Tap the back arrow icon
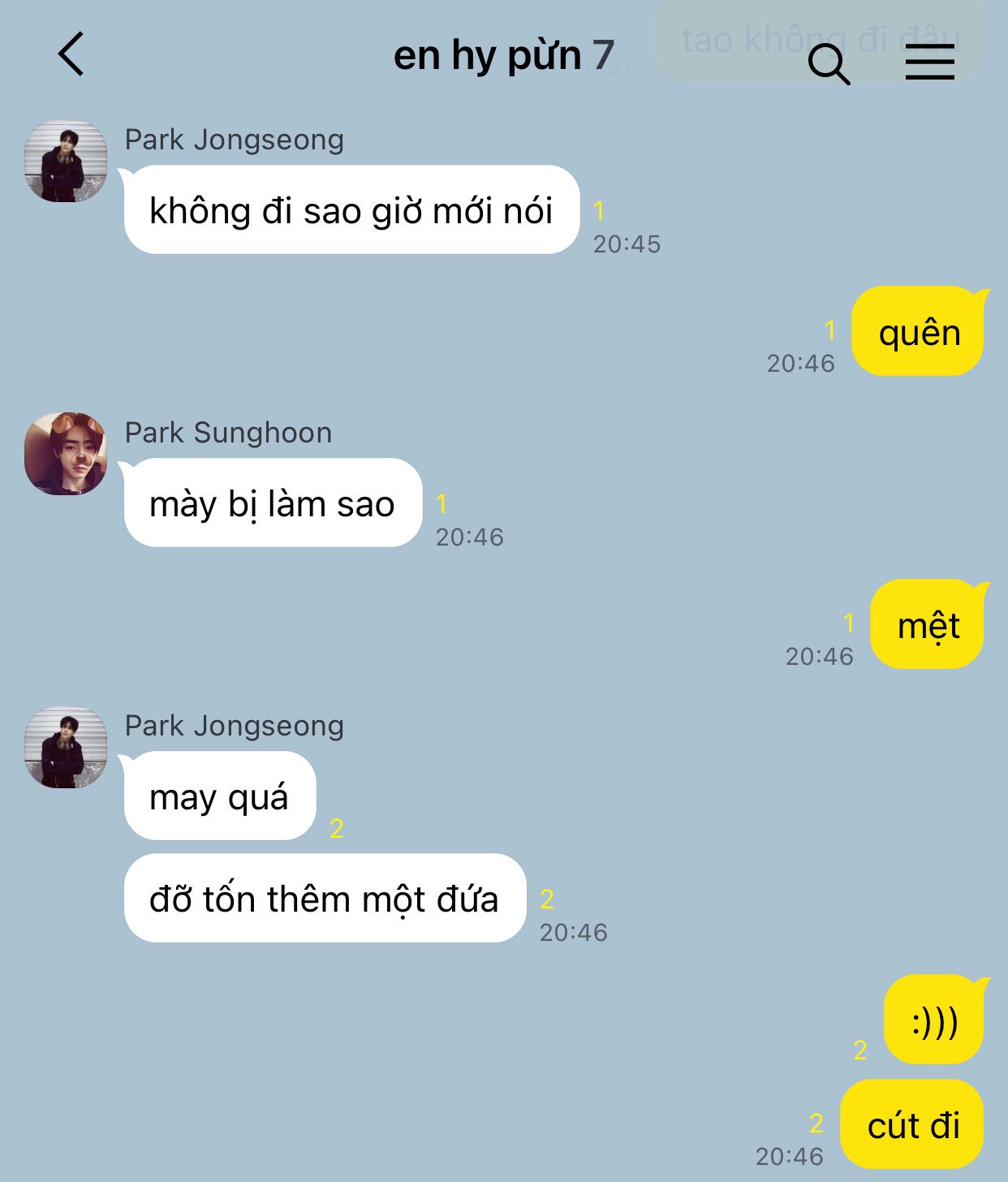Image resolution: width=1008 pixels, height=1182 pixels. pos(71,54)
